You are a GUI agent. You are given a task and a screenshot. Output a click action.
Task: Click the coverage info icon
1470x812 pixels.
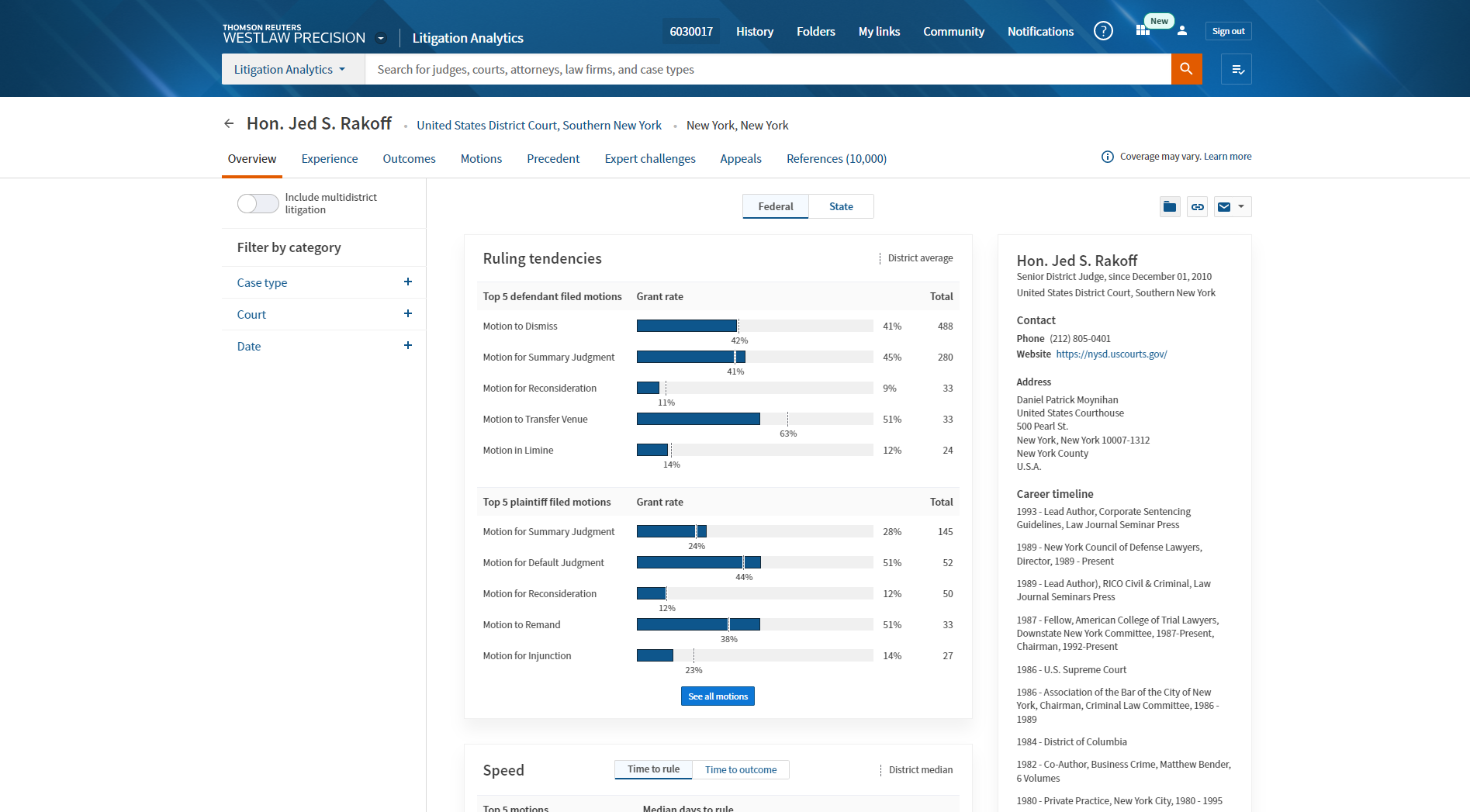tap(1108, 157)
